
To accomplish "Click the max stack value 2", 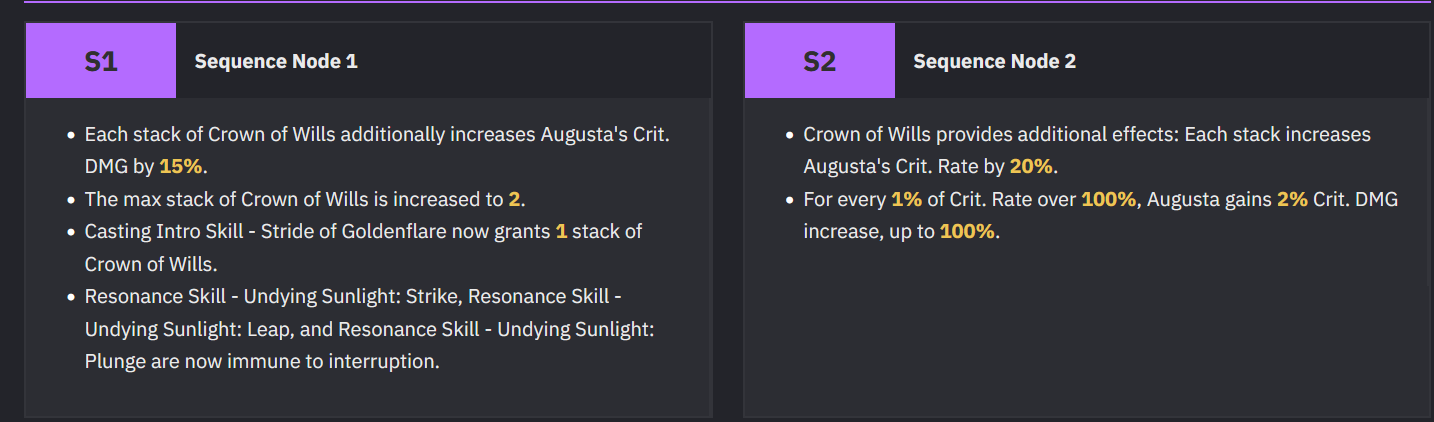I will (x=514, y=199).
